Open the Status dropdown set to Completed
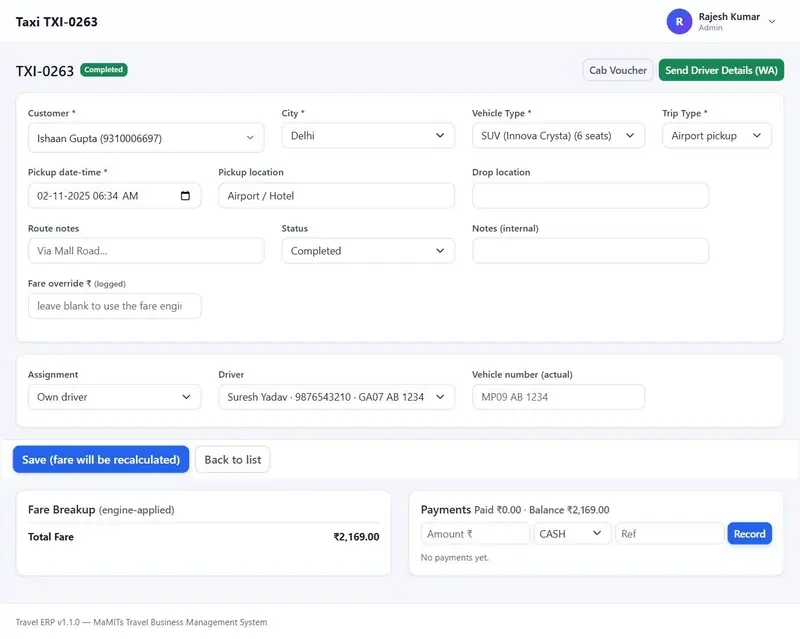 [x=368, y=251]
